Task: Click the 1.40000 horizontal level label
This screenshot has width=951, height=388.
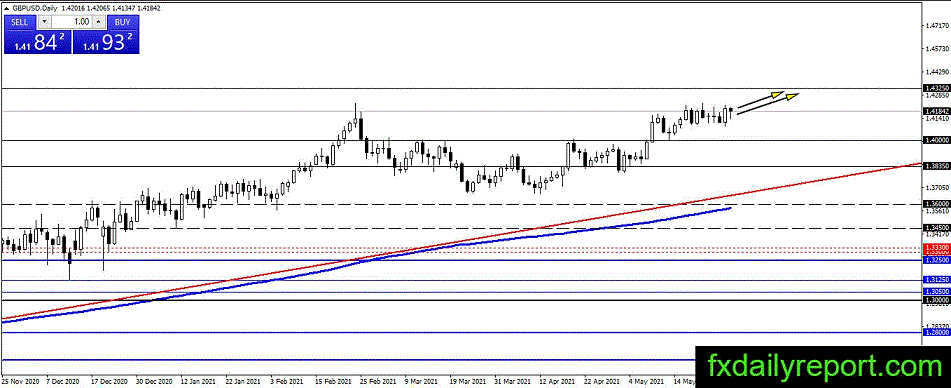Action: coord(936,140)
